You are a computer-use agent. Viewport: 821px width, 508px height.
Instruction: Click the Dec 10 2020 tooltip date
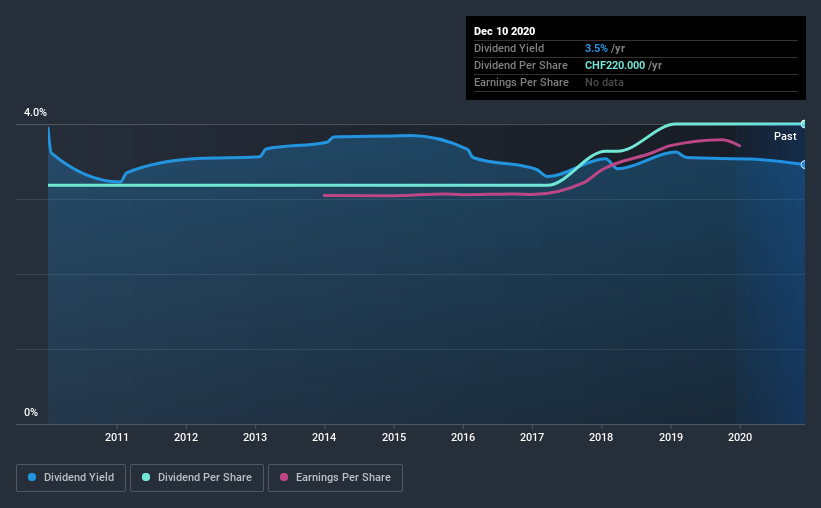(504, 31)
